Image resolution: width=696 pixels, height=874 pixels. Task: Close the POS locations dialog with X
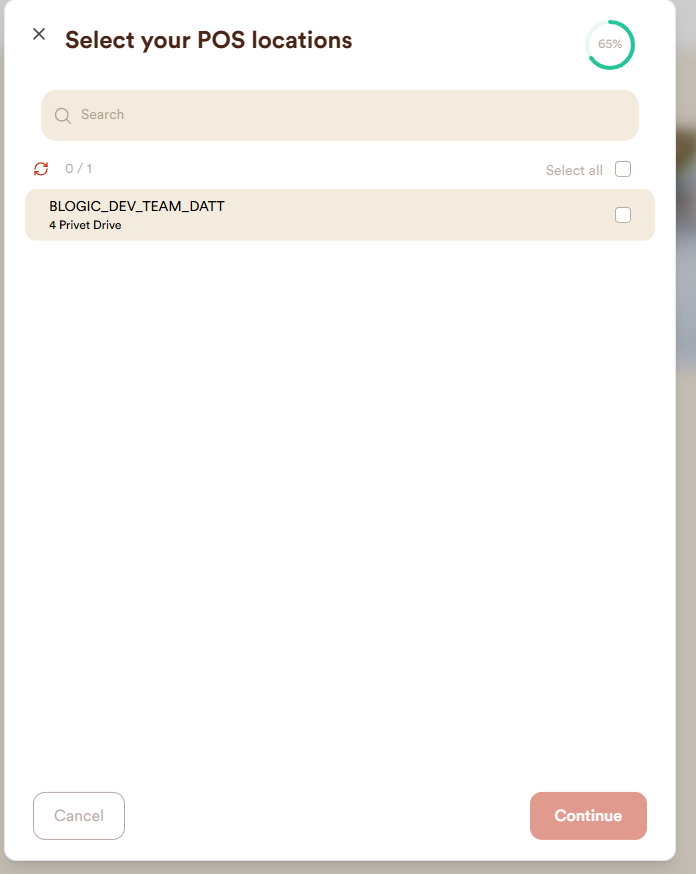click(x=39, y=34)
